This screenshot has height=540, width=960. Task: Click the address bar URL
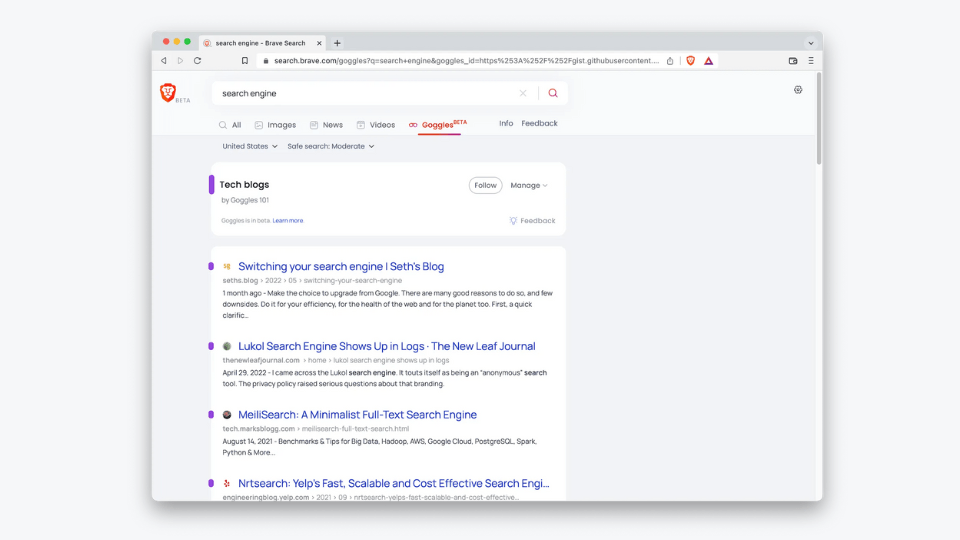click(467, 61)
